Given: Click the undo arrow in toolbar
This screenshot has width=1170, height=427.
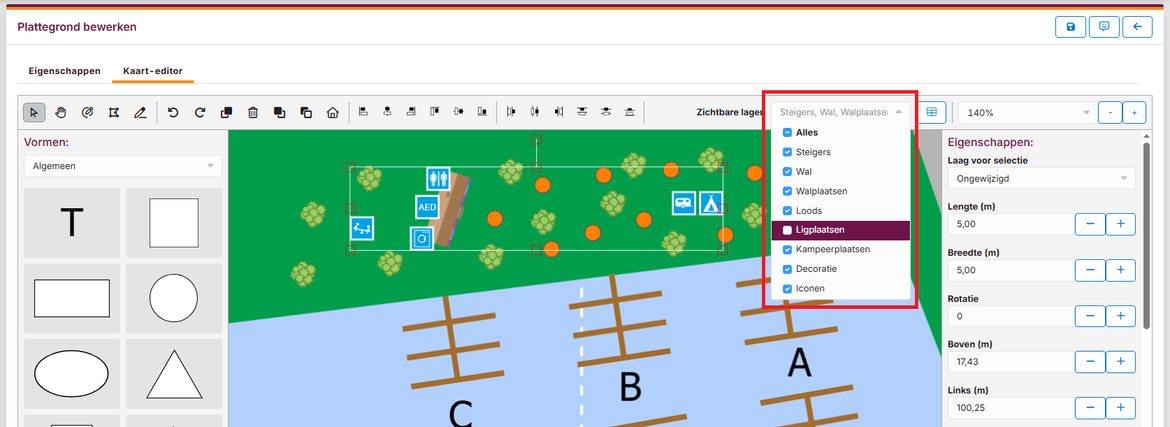Looking at the screenshot, I should [x=173, y=112].
